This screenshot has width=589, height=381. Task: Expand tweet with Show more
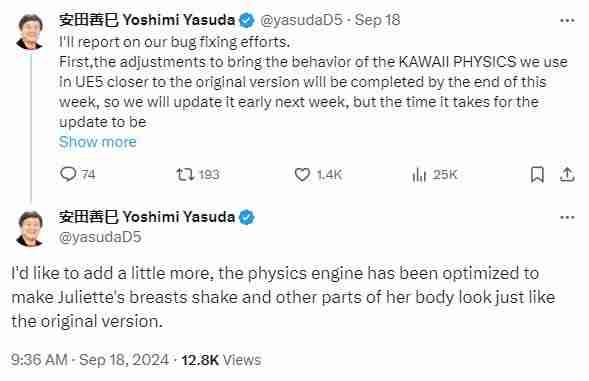coord(98,142)
